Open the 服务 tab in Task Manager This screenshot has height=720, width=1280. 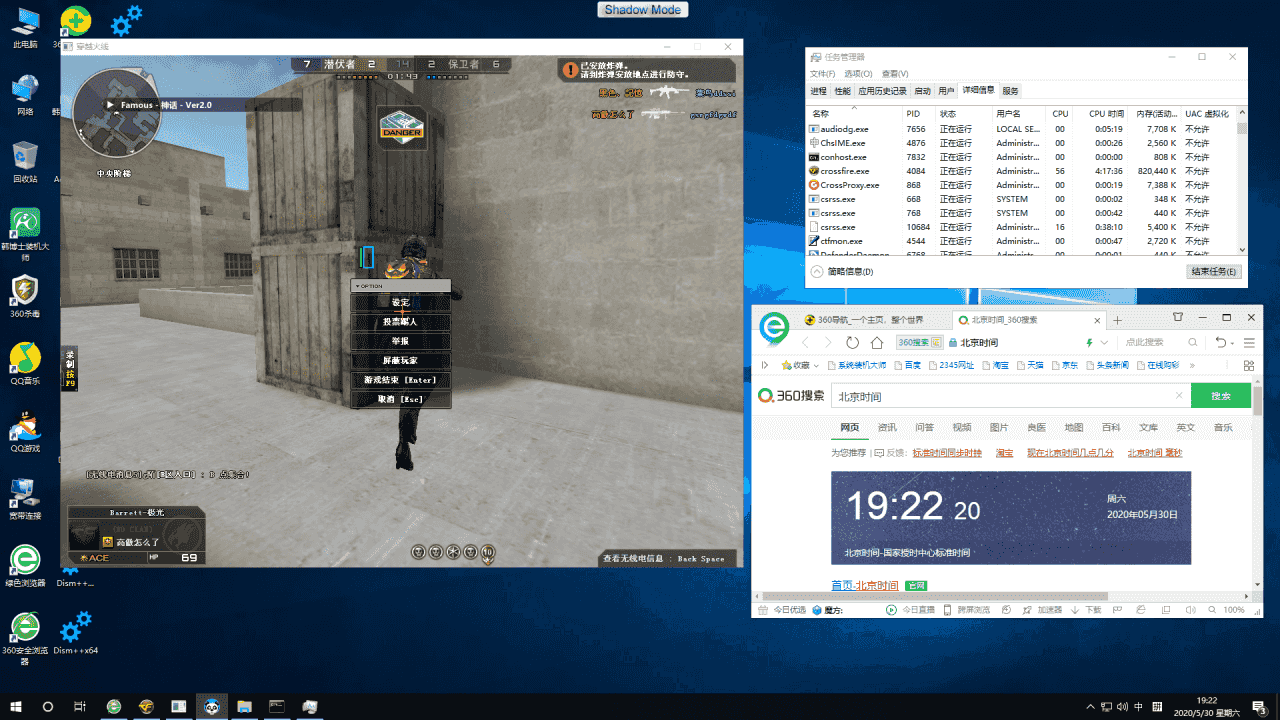tap(1011, 91)
